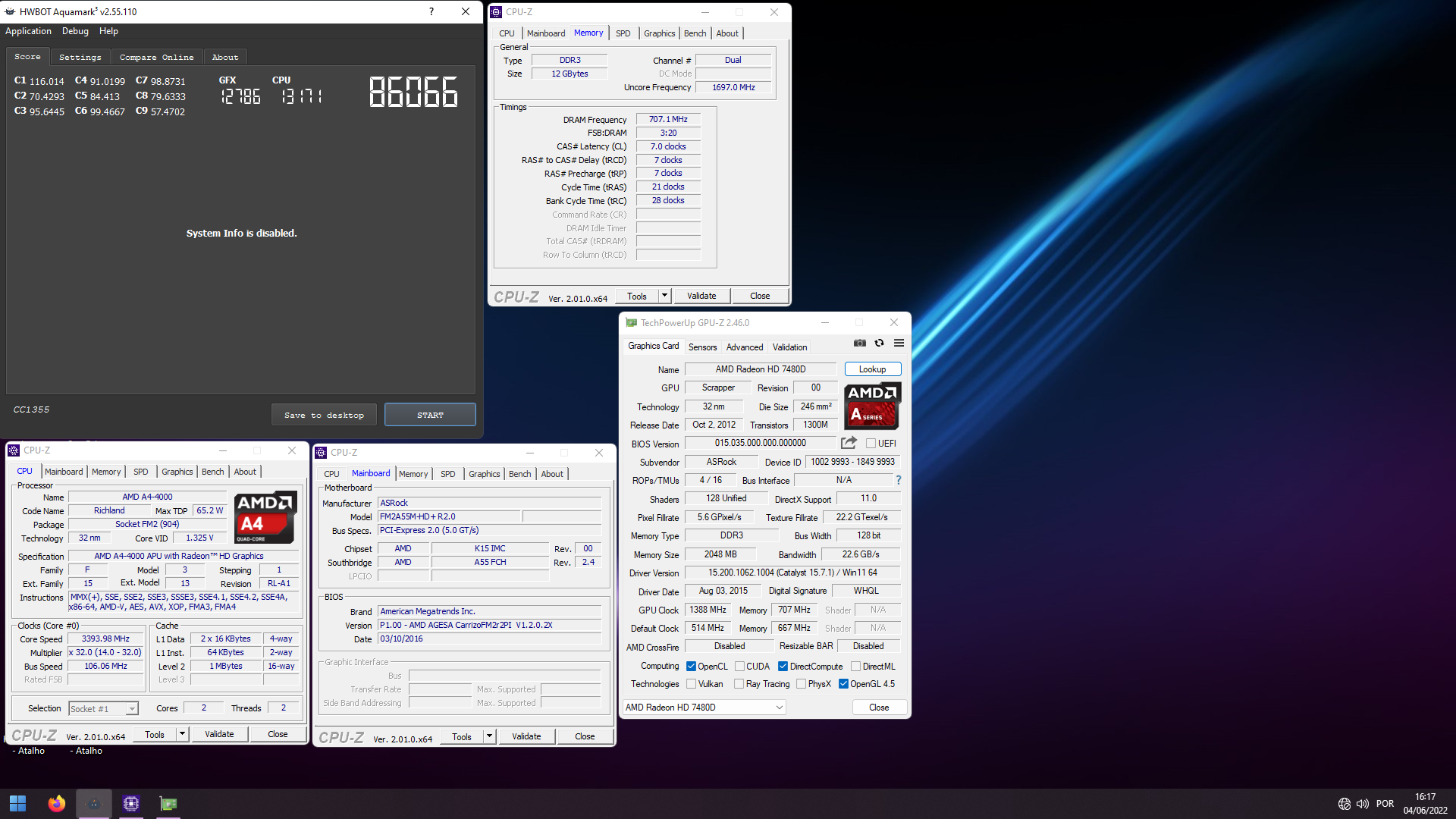
Task: Switch to the Settings tab in Aquamark
Action: [x=80, y=57]
